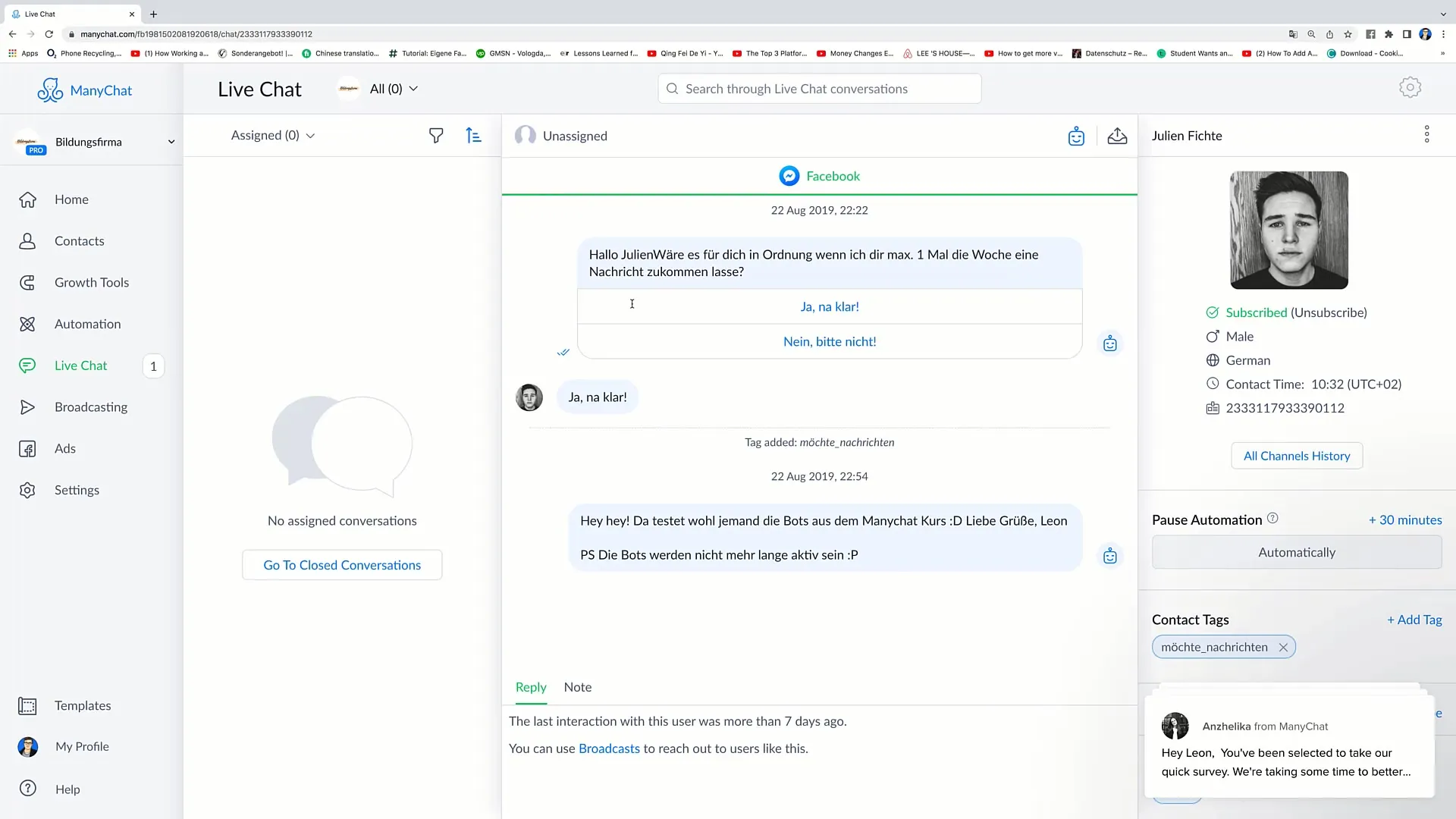Remove the möchte_nachrichten tag
Image resolution: width=1456 pixels, height=819 pixels.
click(x=1283, y=648)
